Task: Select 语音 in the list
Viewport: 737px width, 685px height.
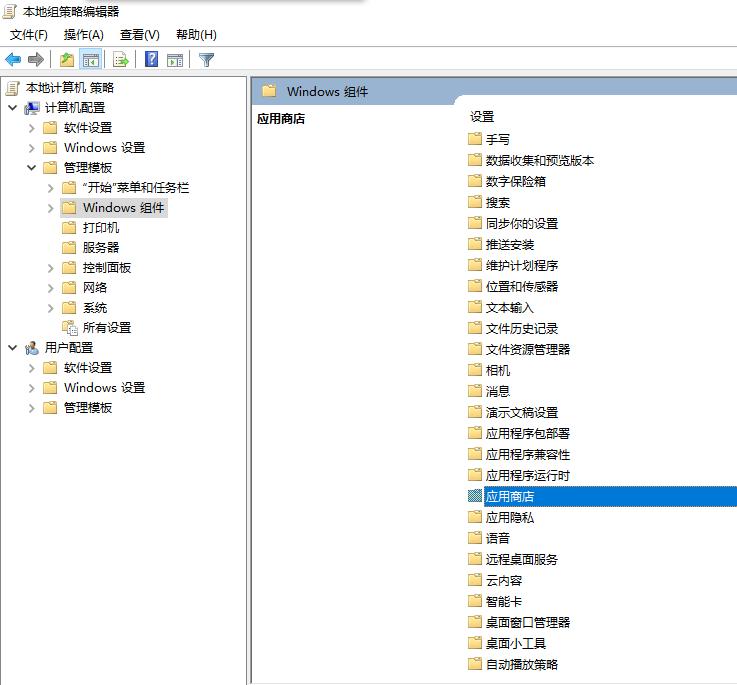Action: 498,538
